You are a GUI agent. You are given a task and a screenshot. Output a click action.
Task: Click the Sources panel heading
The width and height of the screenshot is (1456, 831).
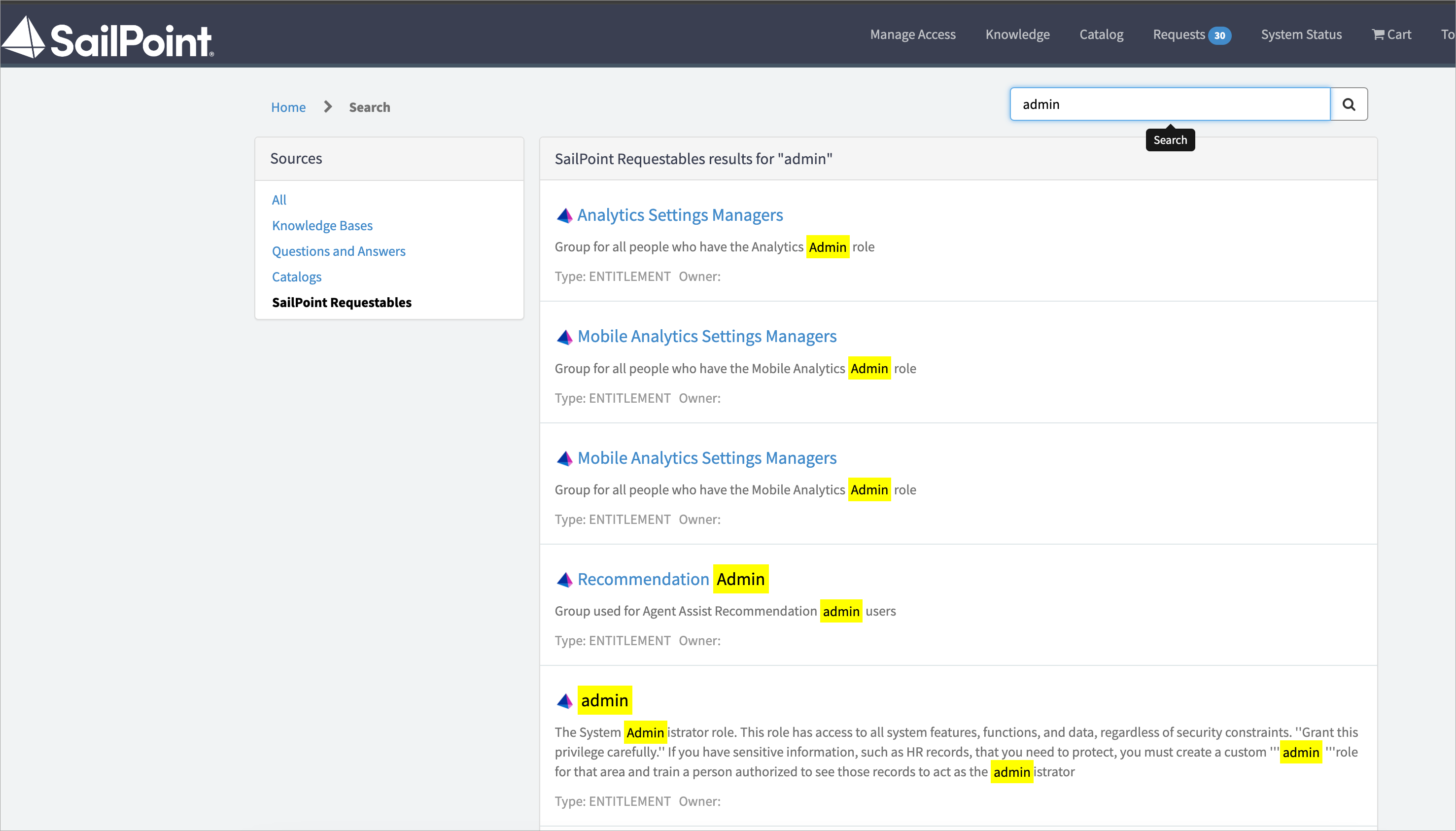pos(296,158)
